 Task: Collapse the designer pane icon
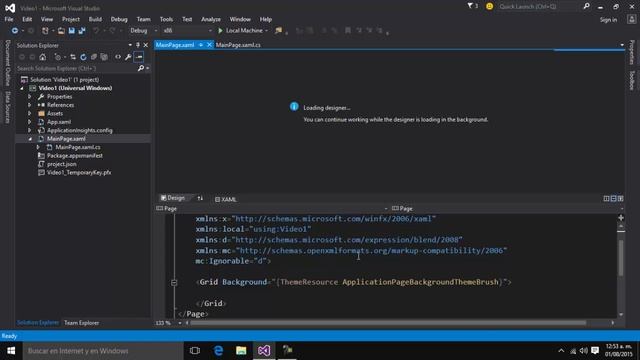point(620,198)
